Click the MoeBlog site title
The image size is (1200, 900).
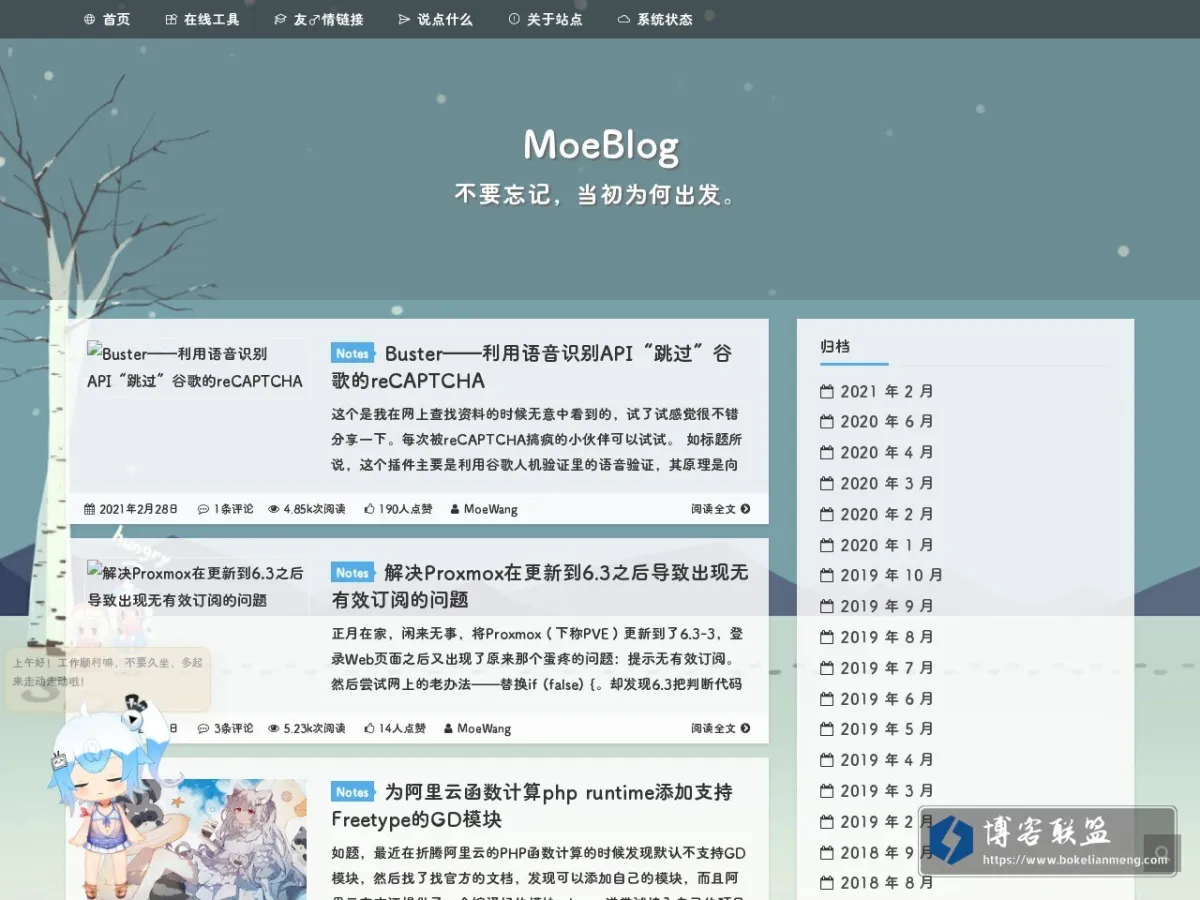[601, 146]
